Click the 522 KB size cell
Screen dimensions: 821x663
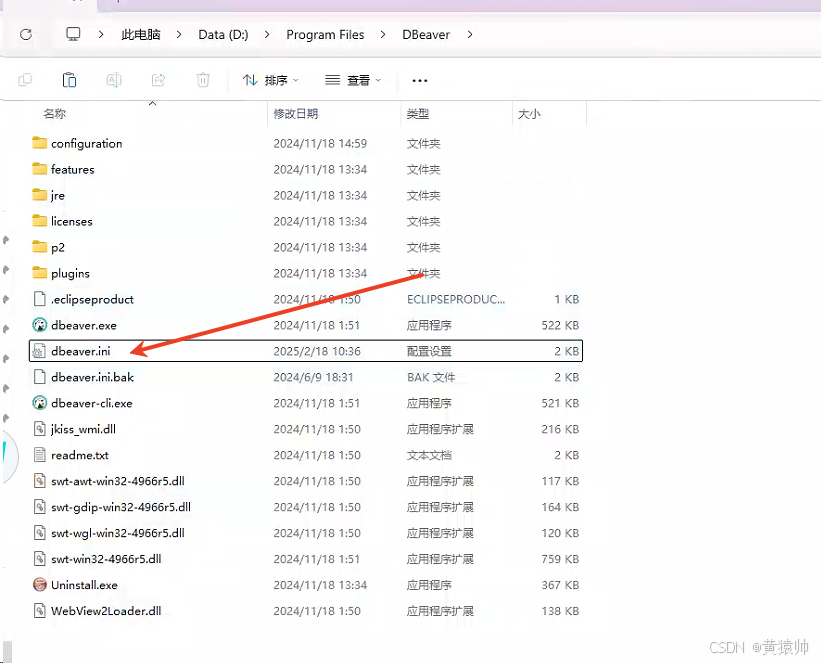560,325
